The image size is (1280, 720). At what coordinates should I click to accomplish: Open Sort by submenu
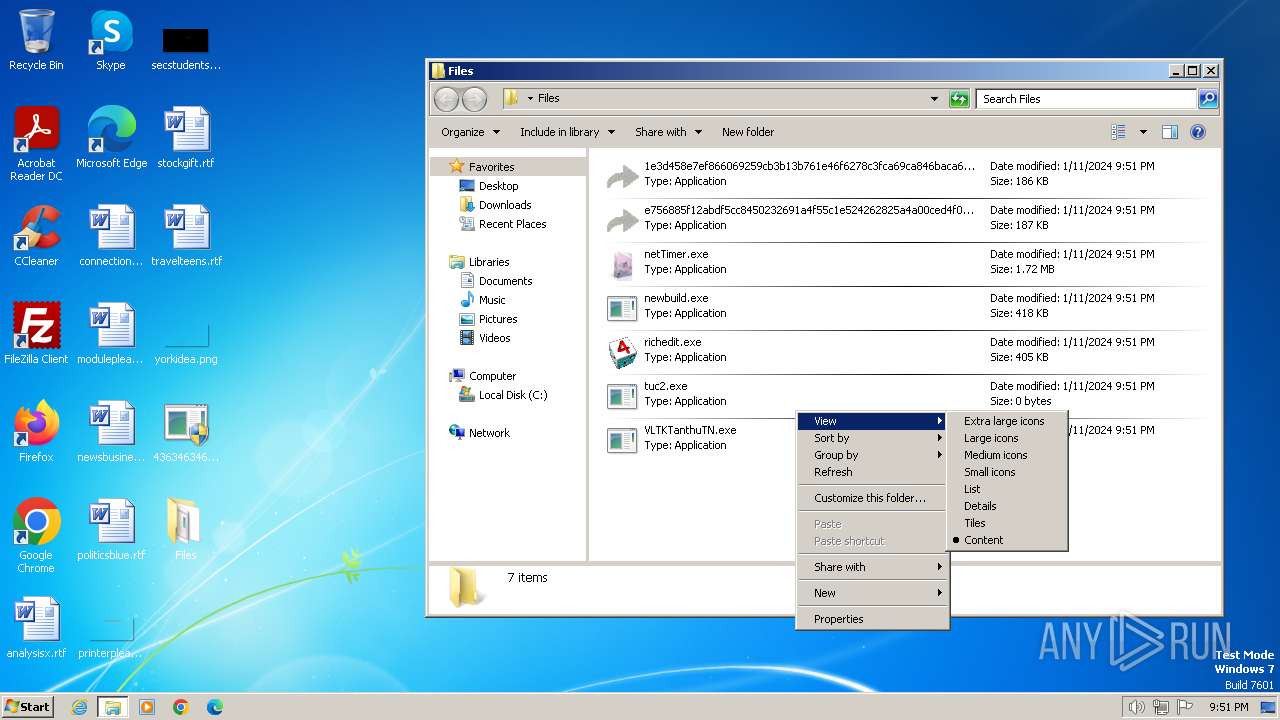pyautogui.click(x=872, y=438)
